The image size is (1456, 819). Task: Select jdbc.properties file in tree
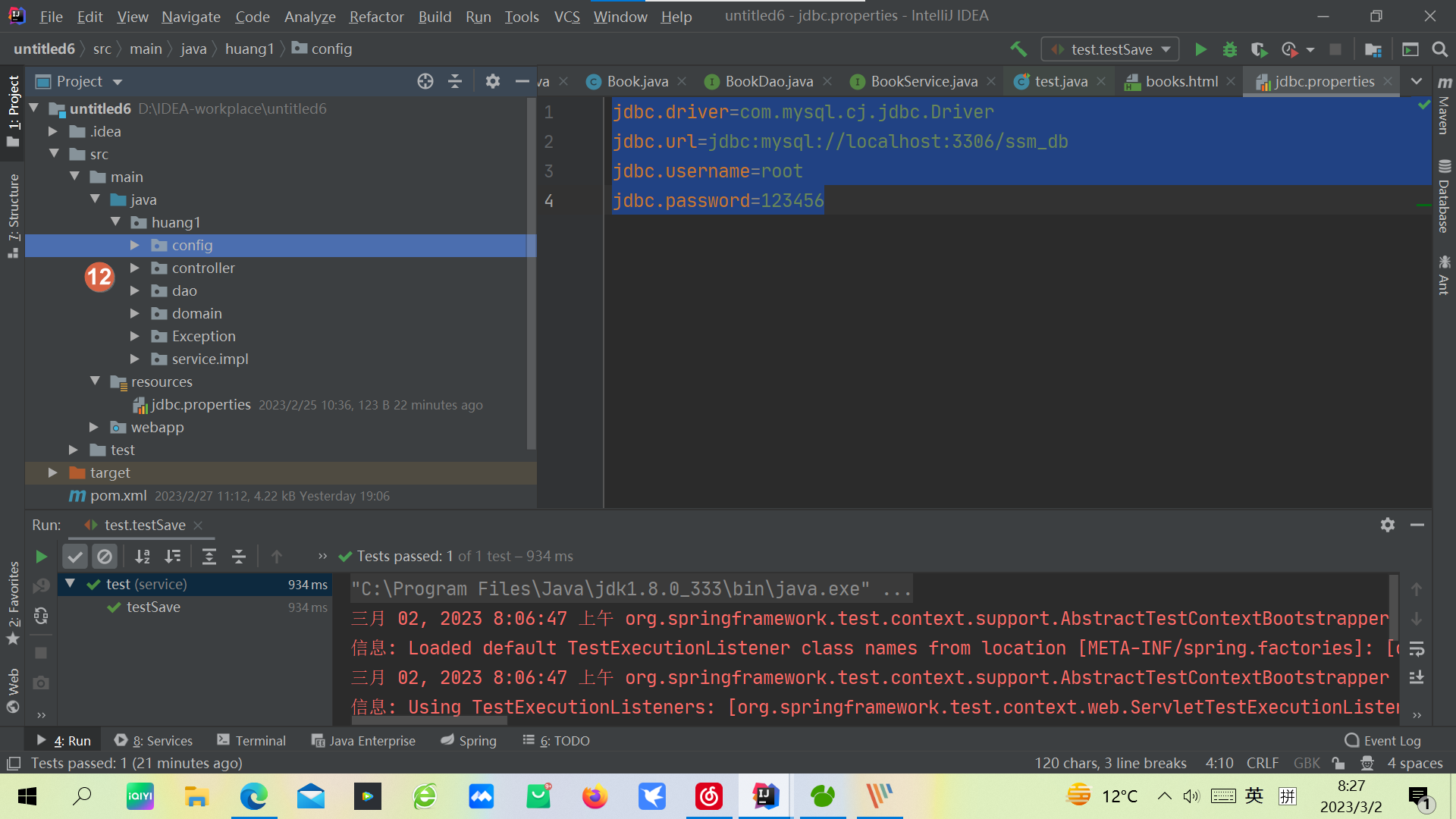click(200, 405)
